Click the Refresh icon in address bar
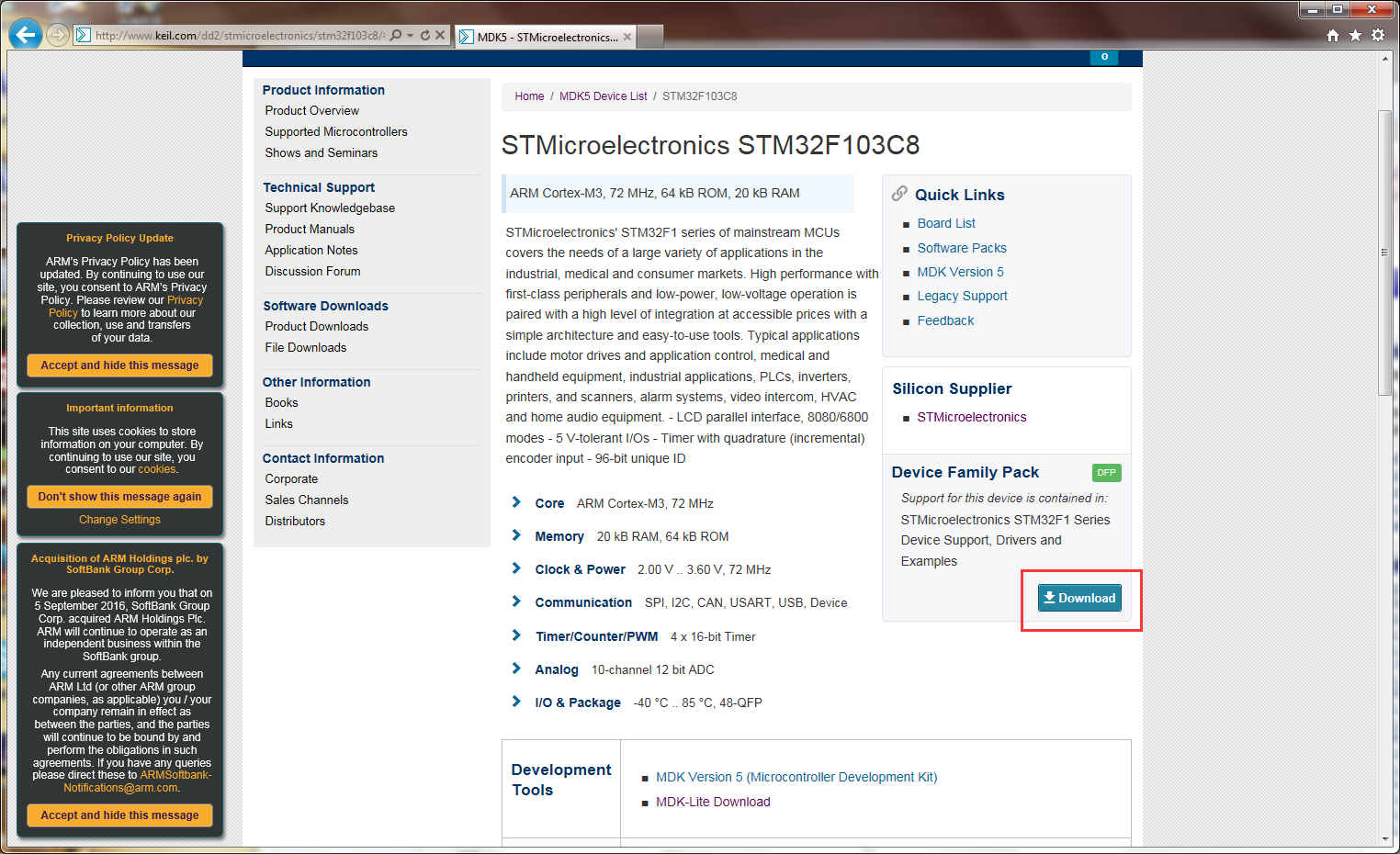Viewport: 1400px width, 854px height. click(425, 35)
